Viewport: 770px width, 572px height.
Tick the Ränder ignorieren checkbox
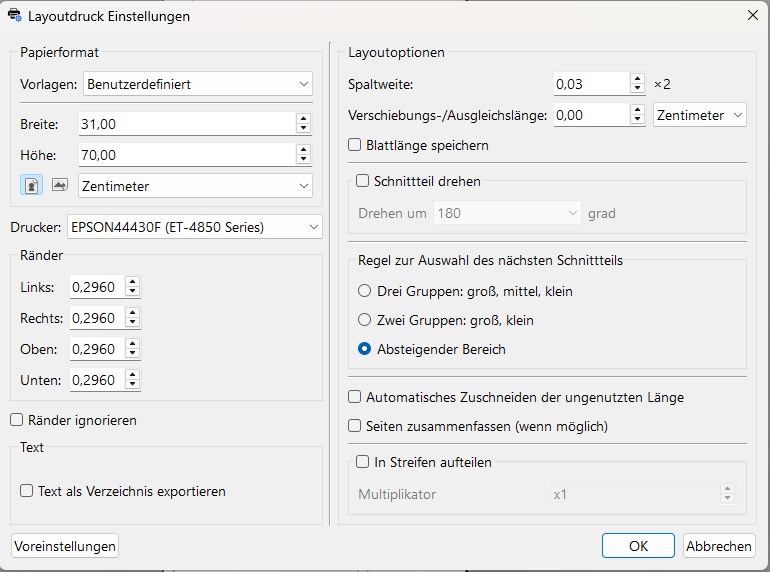17,421
